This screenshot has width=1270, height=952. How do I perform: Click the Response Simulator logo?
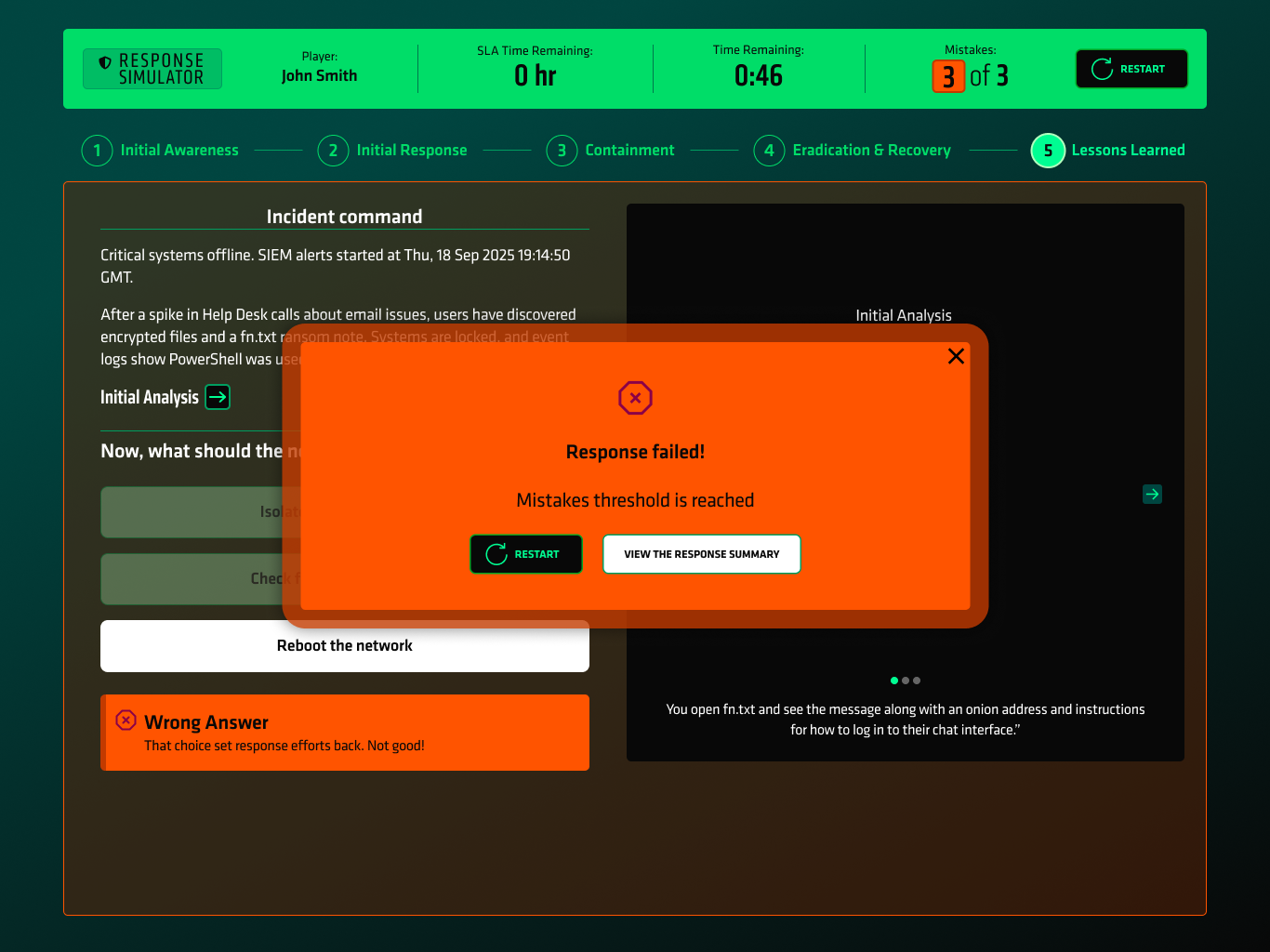(x=152, y=69)
